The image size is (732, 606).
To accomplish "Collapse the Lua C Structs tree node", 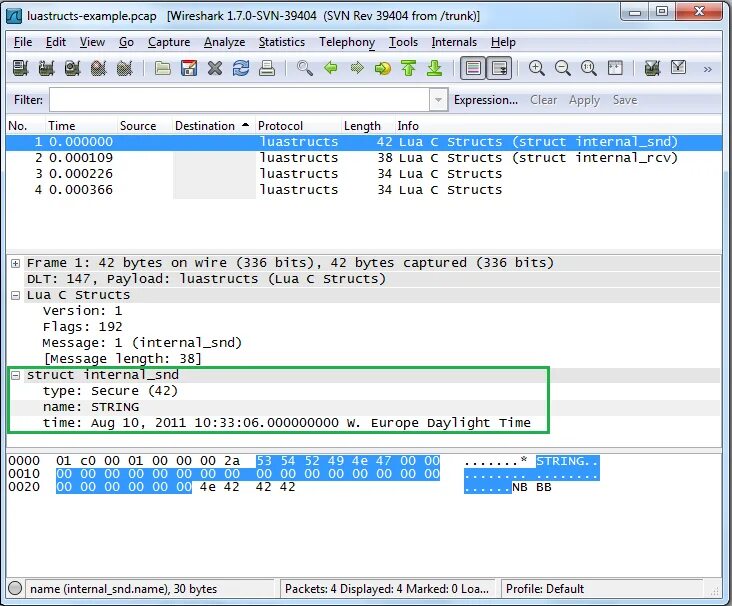I will coord(15,296).
